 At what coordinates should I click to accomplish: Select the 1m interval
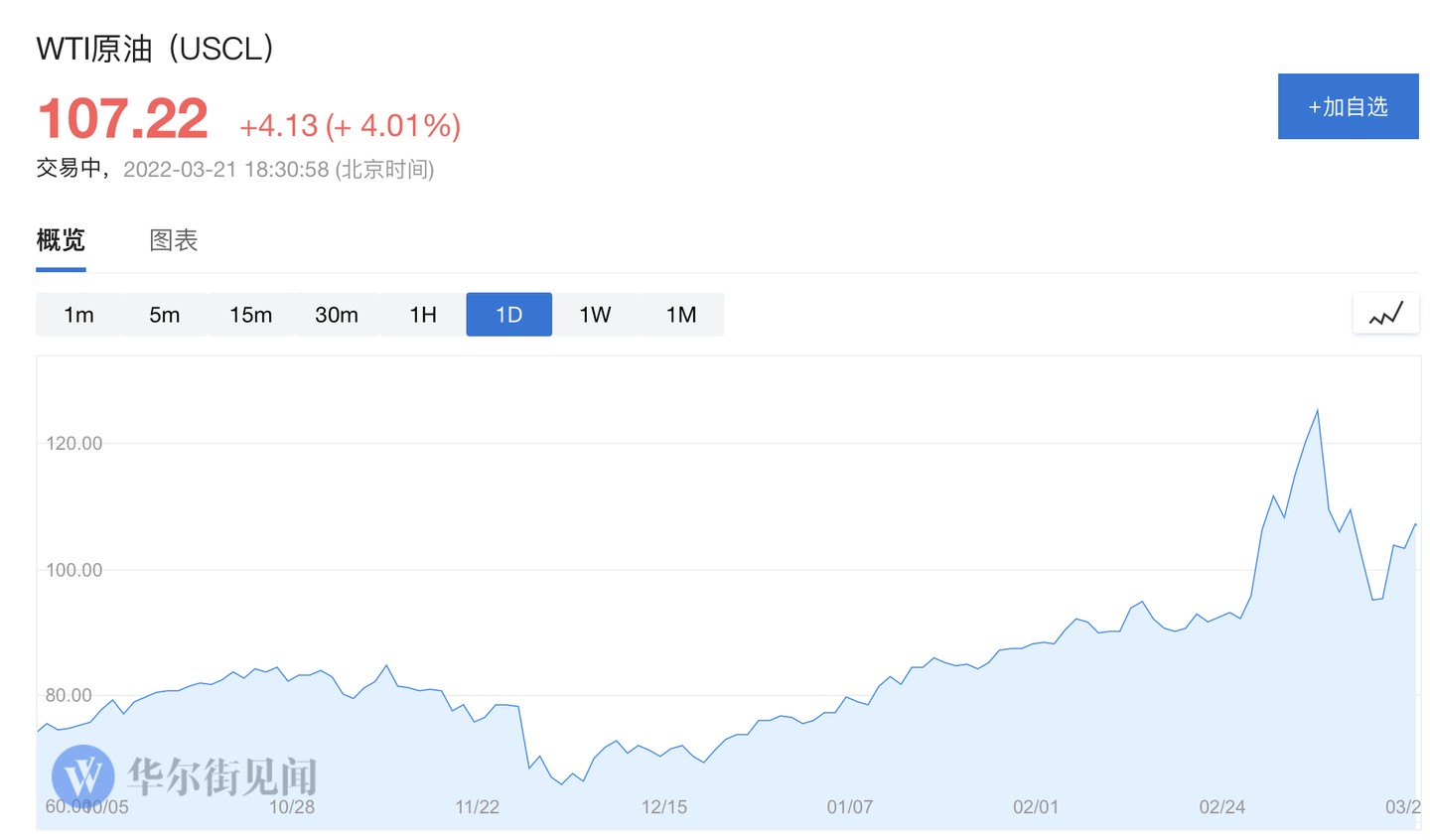tap(78, 315)
